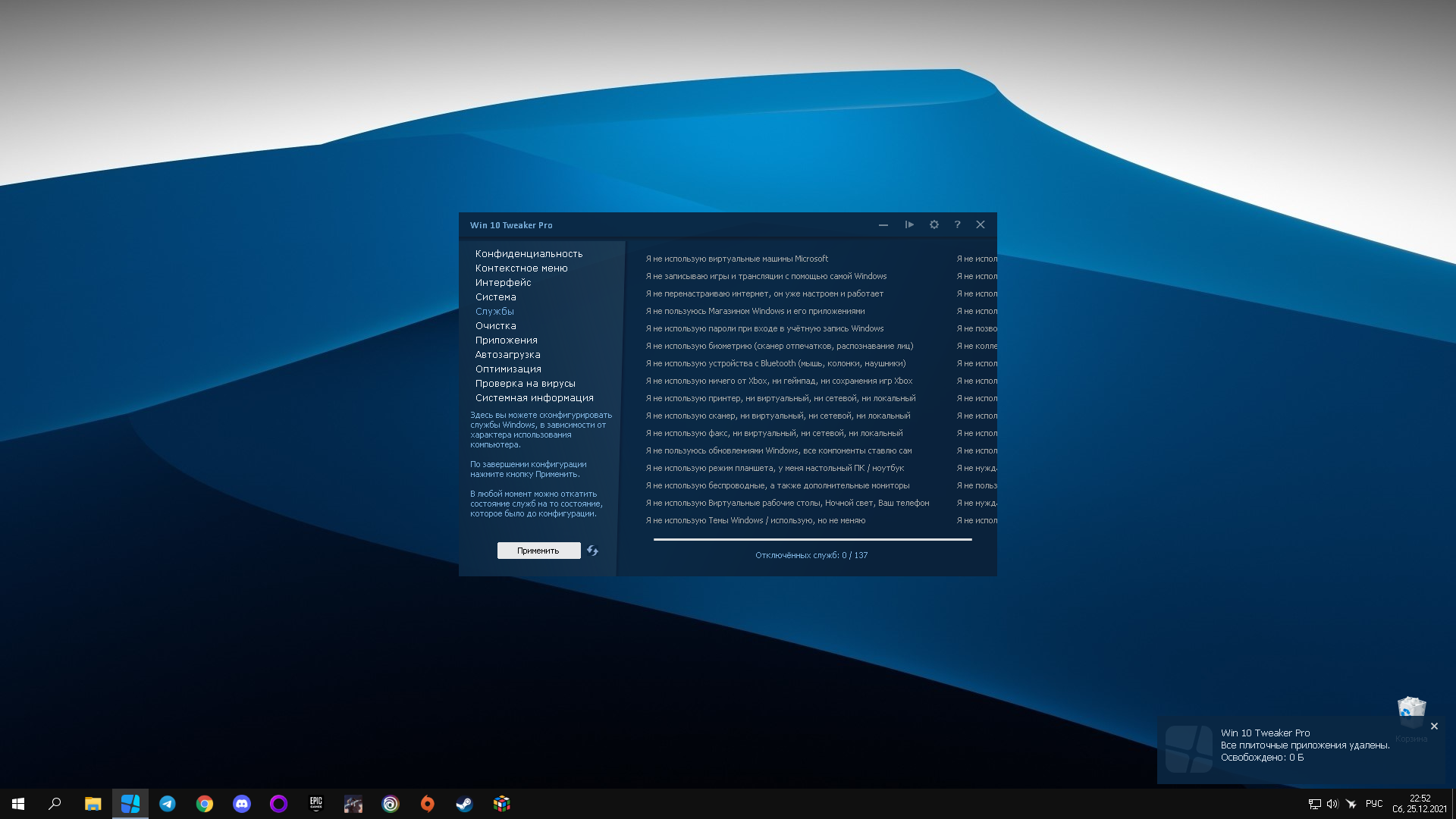Click the horizontal scrollbar under services list
The height and width of the screenshot is (819, 1456).
click(812, 539)
